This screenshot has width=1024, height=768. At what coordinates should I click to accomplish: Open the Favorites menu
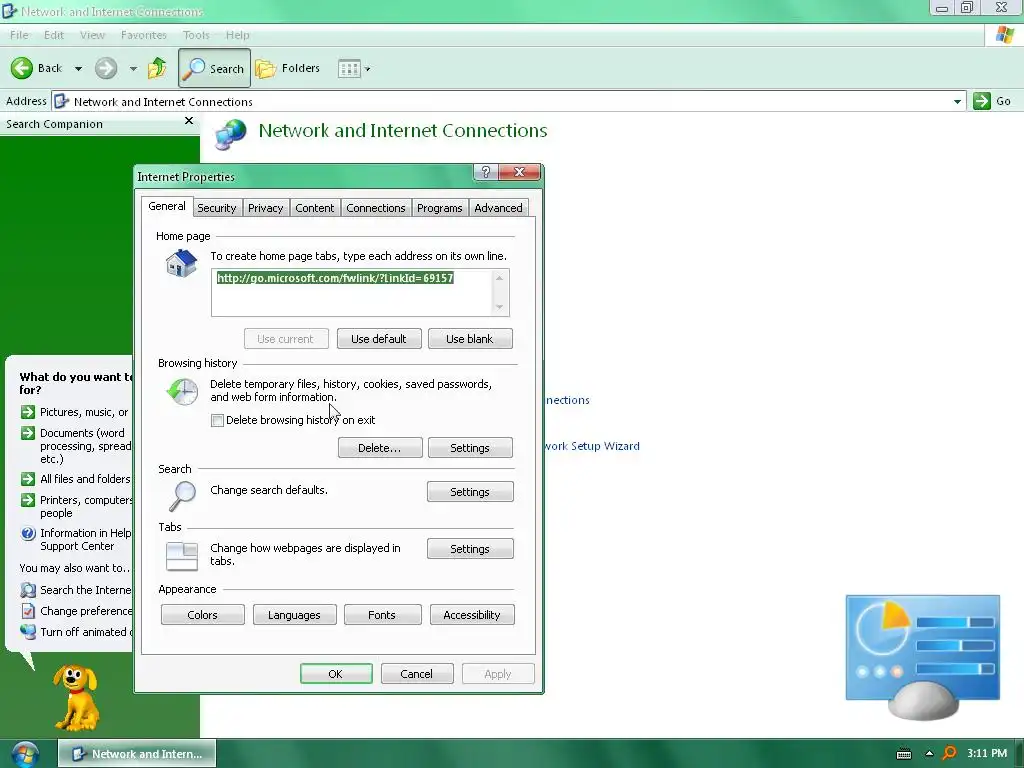pos(144,35)
